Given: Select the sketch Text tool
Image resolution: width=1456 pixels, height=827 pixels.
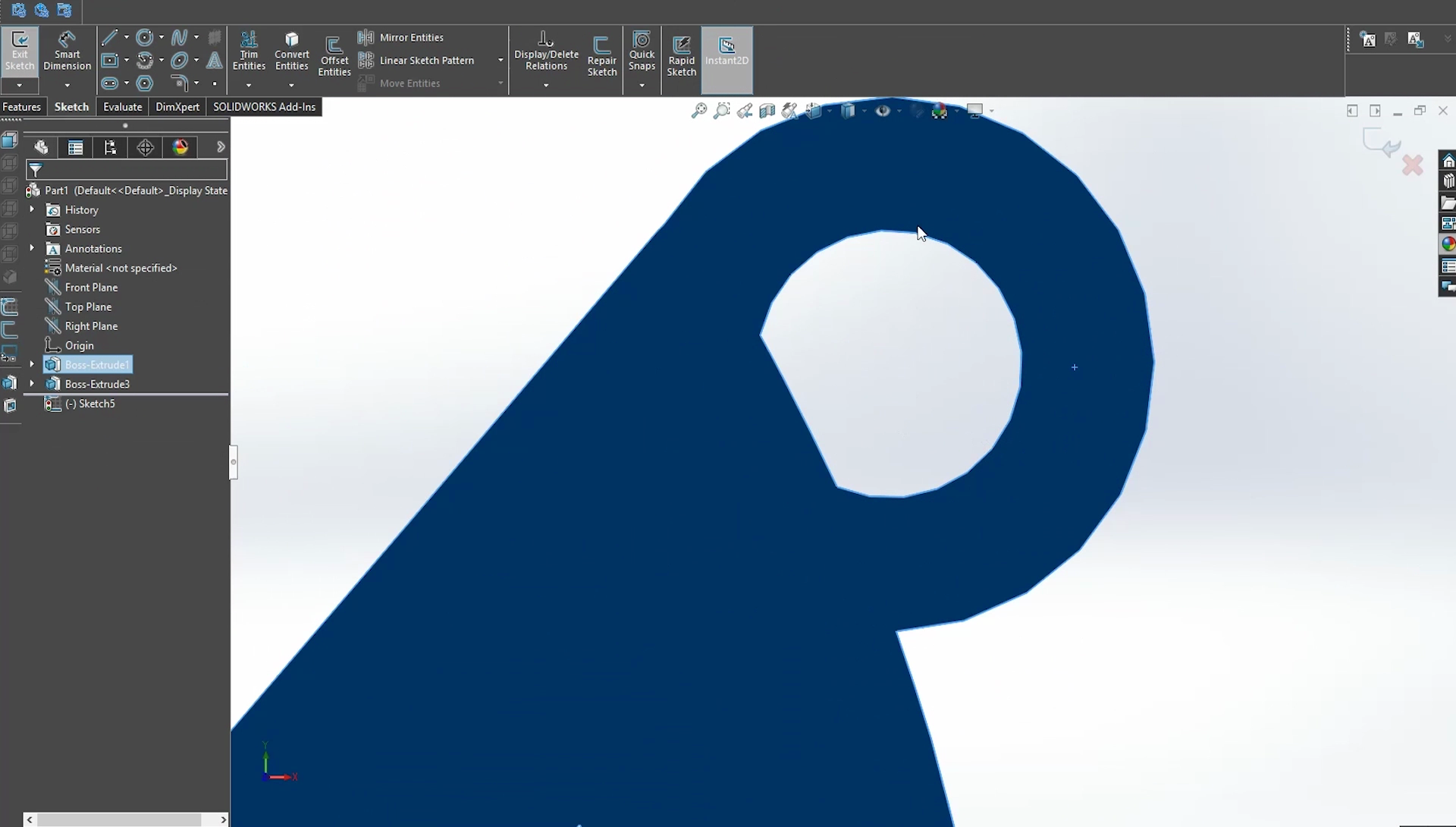Looking at the screenshot, I should pyautogui.click(x=215, y=60).
